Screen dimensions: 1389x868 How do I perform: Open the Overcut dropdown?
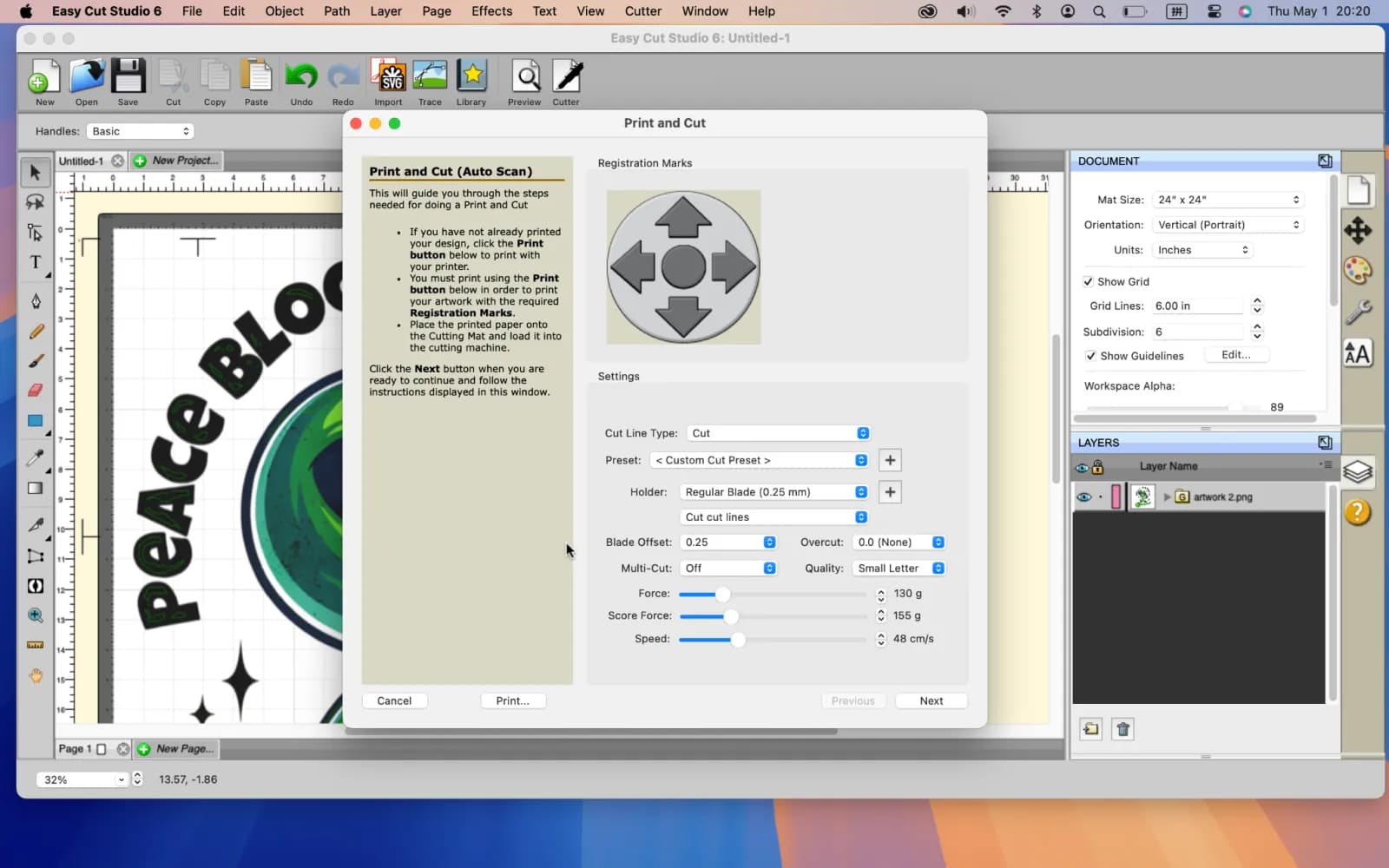pos(899,542)
